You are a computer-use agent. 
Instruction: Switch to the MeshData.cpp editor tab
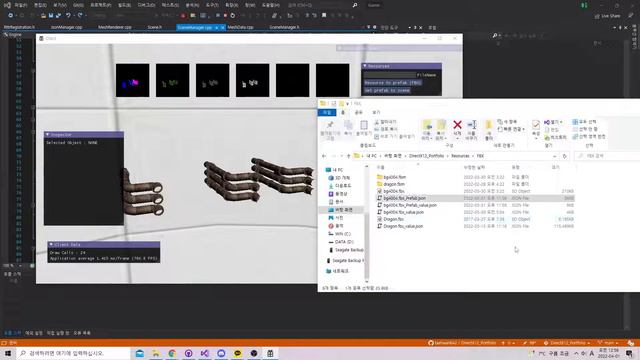(x=240, y=27)
